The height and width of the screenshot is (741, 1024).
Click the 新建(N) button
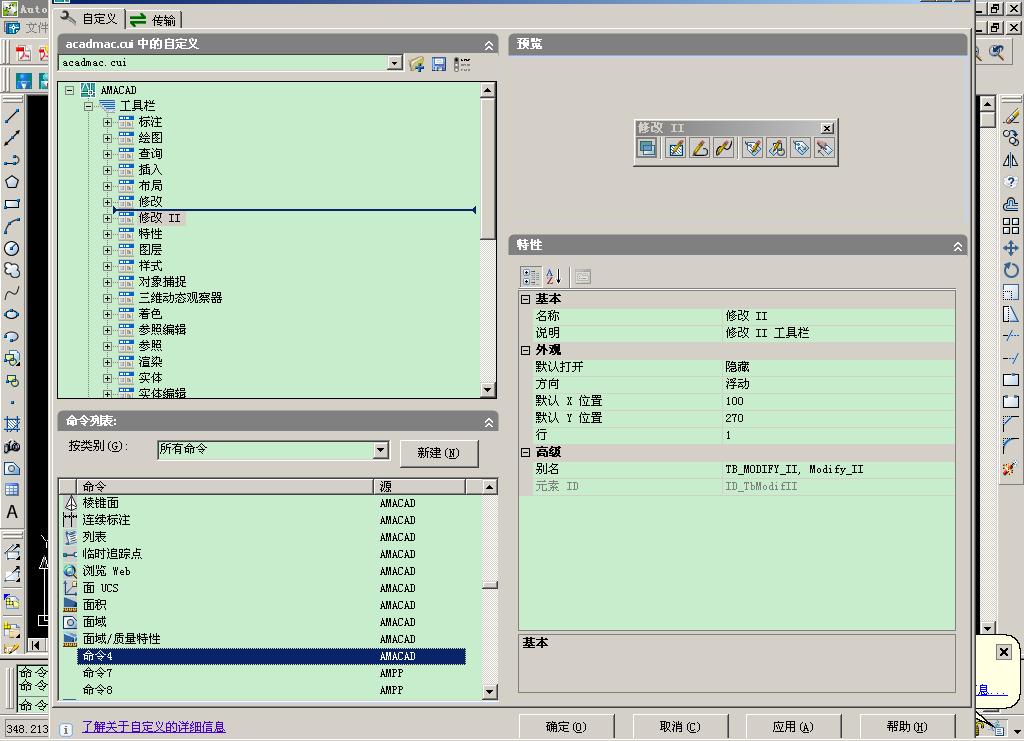pyautogui.click(x=439, y=453)
